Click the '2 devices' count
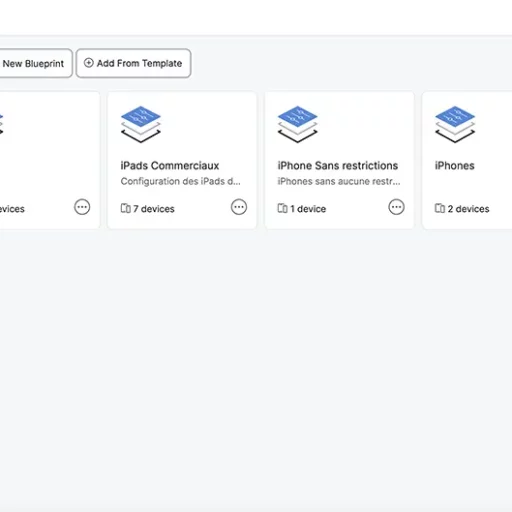Image resolution: width=512 pixels, height=512 pixels. (468, 209)
